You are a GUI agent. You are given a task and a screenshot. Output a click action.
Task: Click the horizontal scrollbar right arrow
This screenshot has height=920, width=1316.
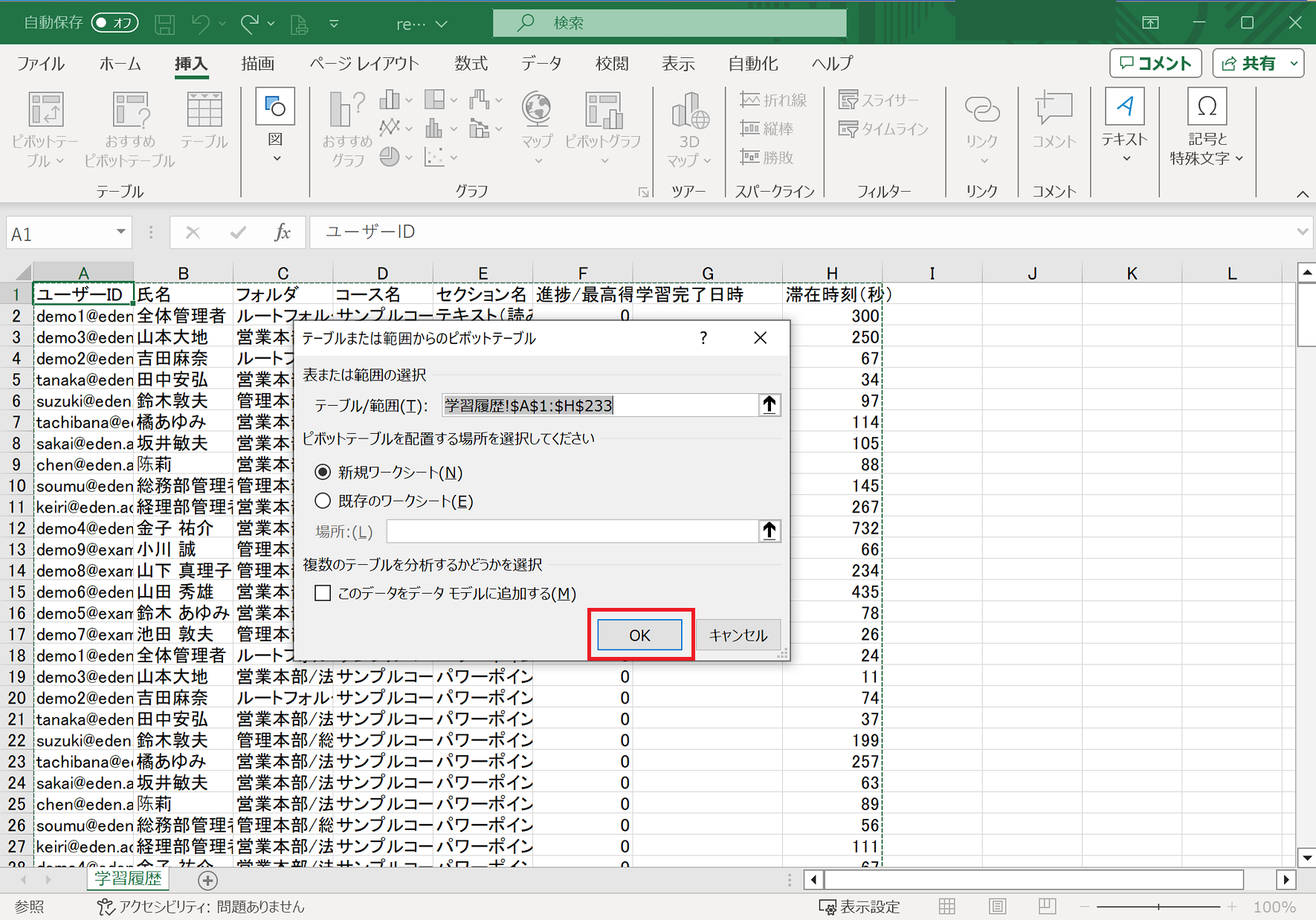tap(1286, 880)
